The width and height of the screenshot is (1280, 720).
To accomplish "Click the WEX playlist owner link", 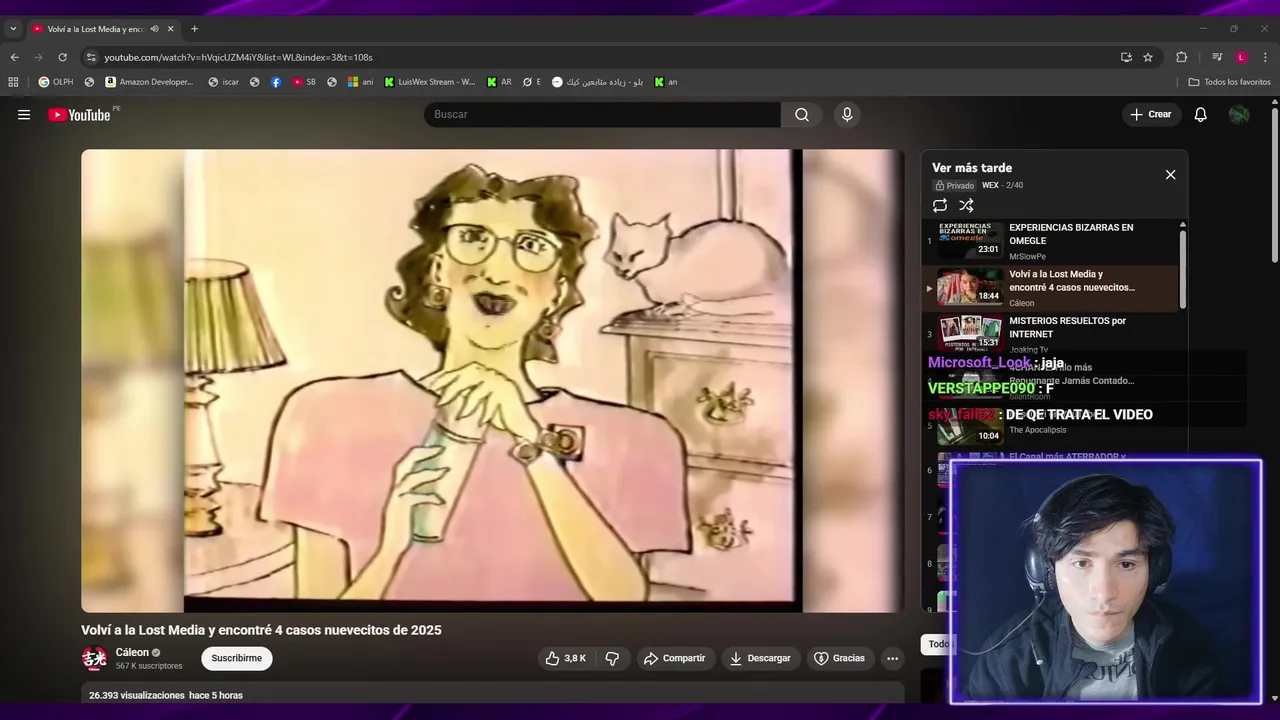I will [990, 185].
